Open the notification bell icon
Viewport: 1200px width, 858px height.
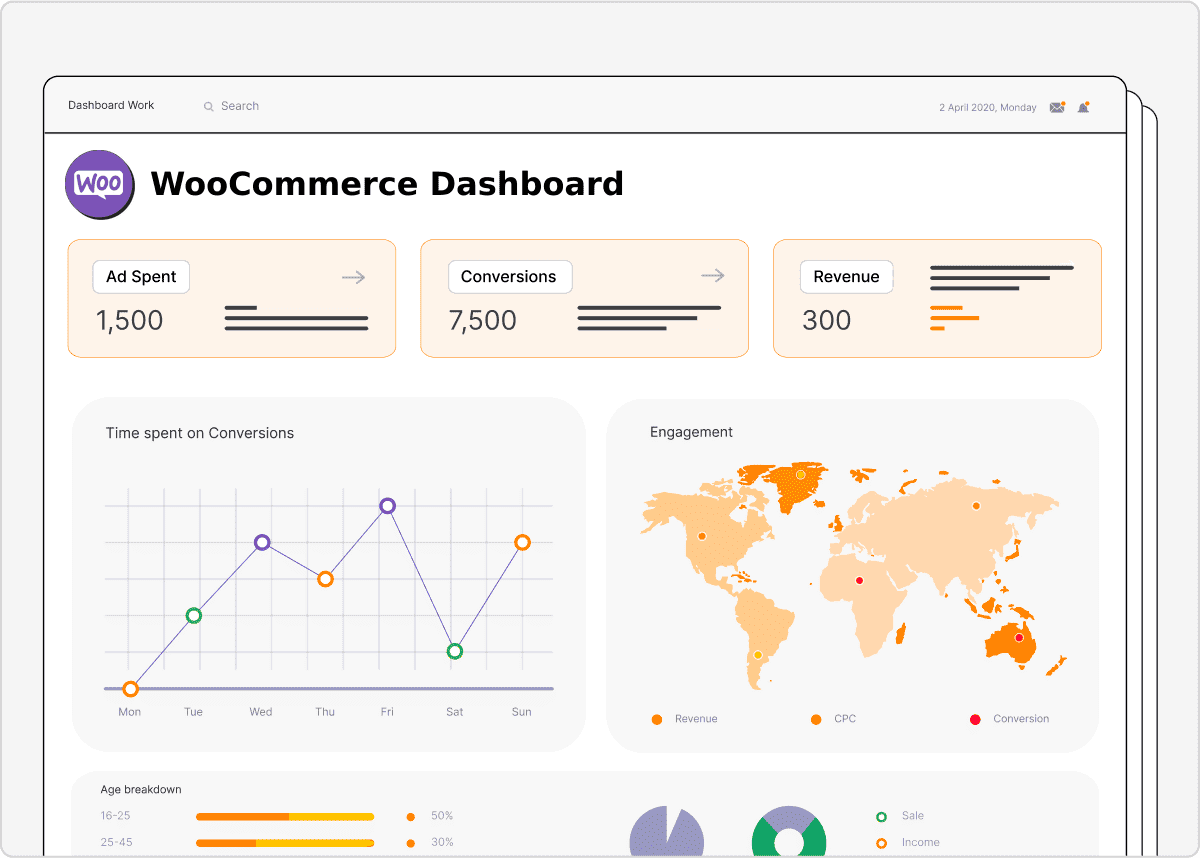coord(1083,107)
